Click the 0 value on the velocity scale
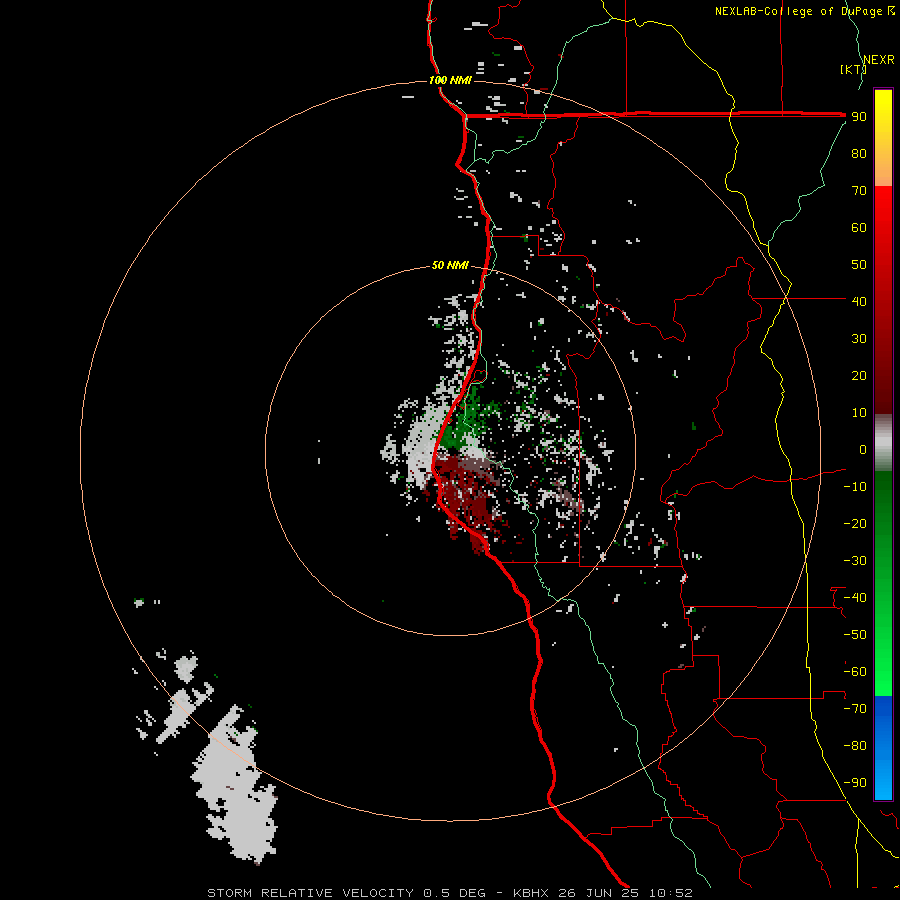The height and width of the screenshot is (900, 900). (x=863, y=449)
